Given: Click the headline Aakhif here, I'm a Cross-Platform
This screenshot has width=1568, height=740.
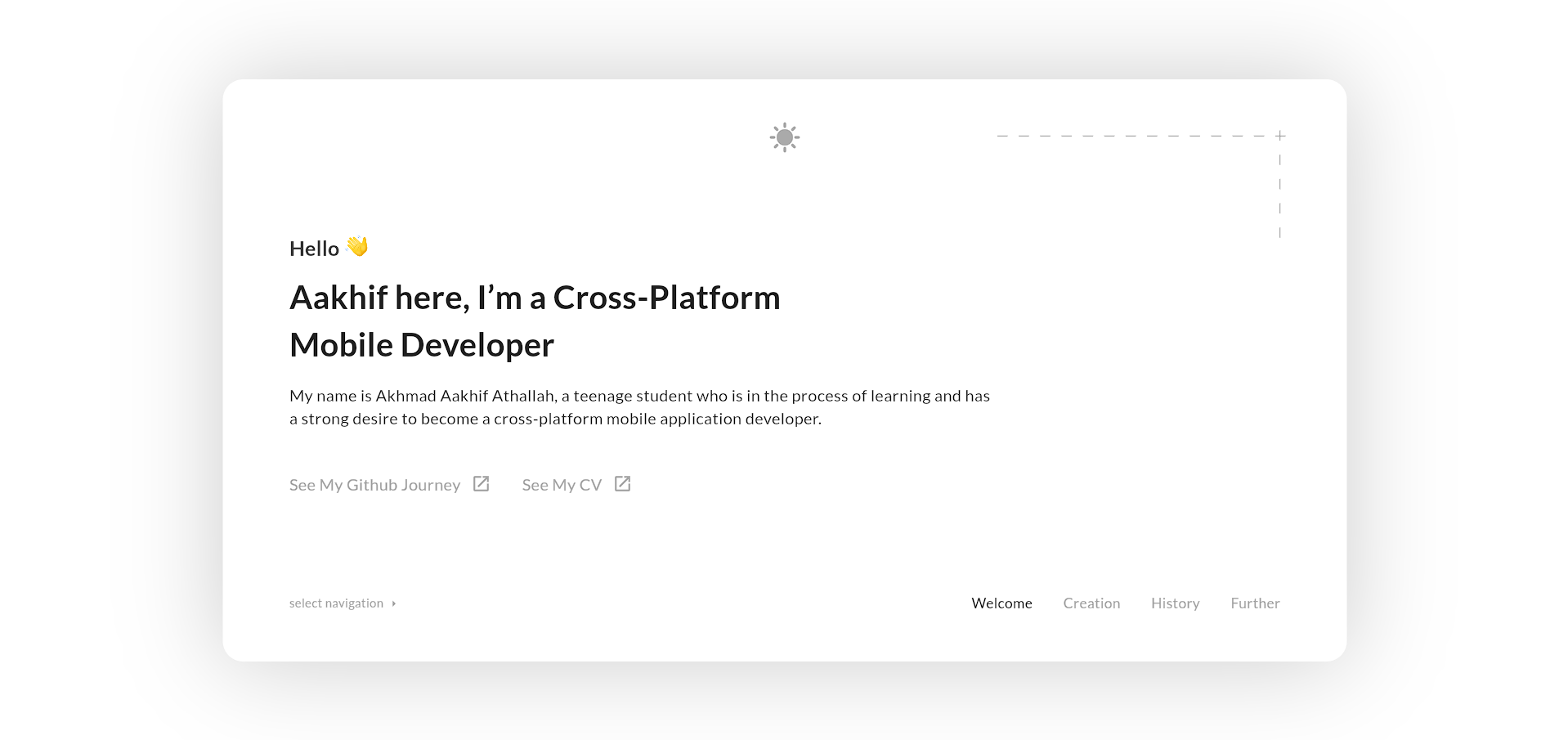Looking at the screenshot, I should pyautogui.click(x=535, y=297).
